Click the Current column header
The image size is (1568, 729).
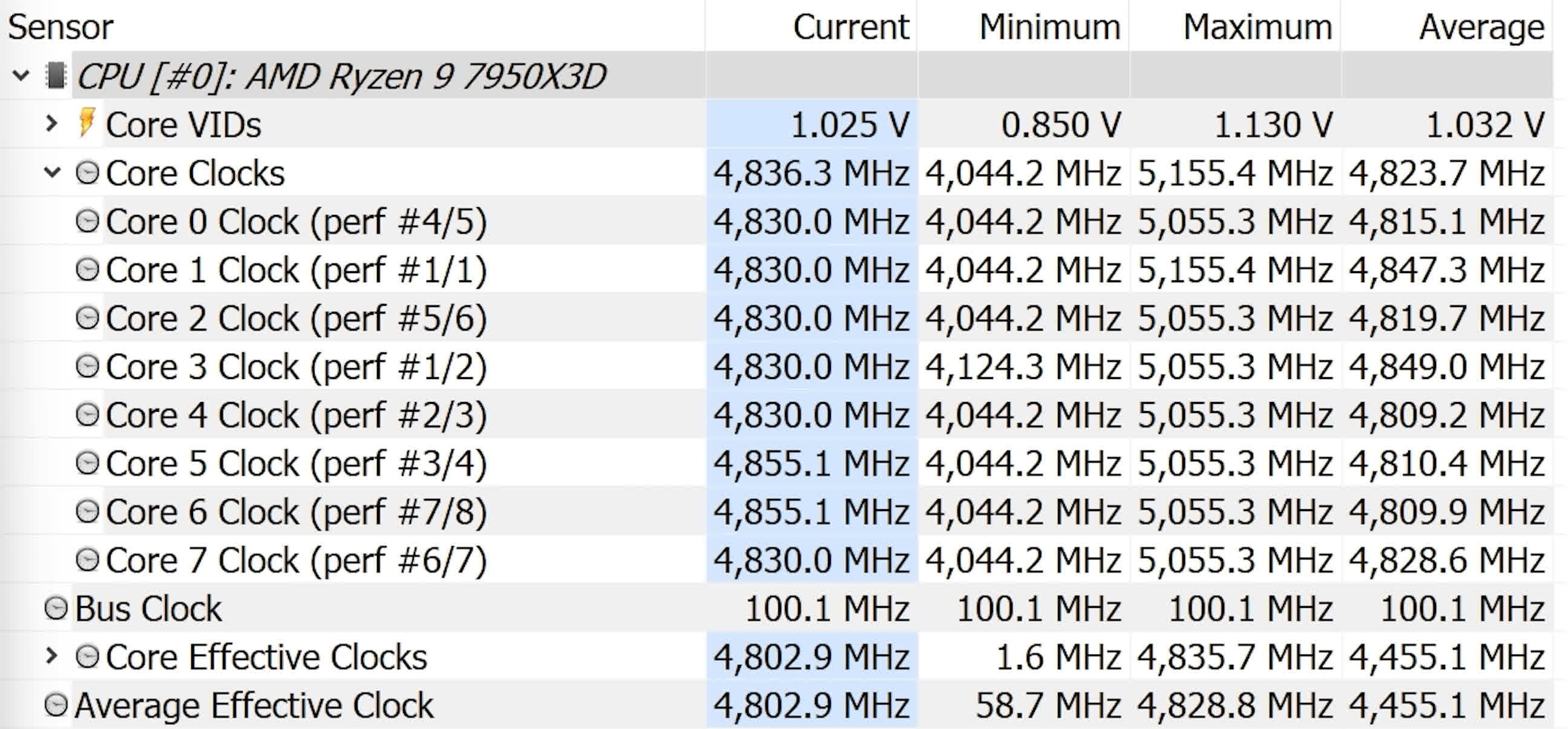[x=850, y=27]
